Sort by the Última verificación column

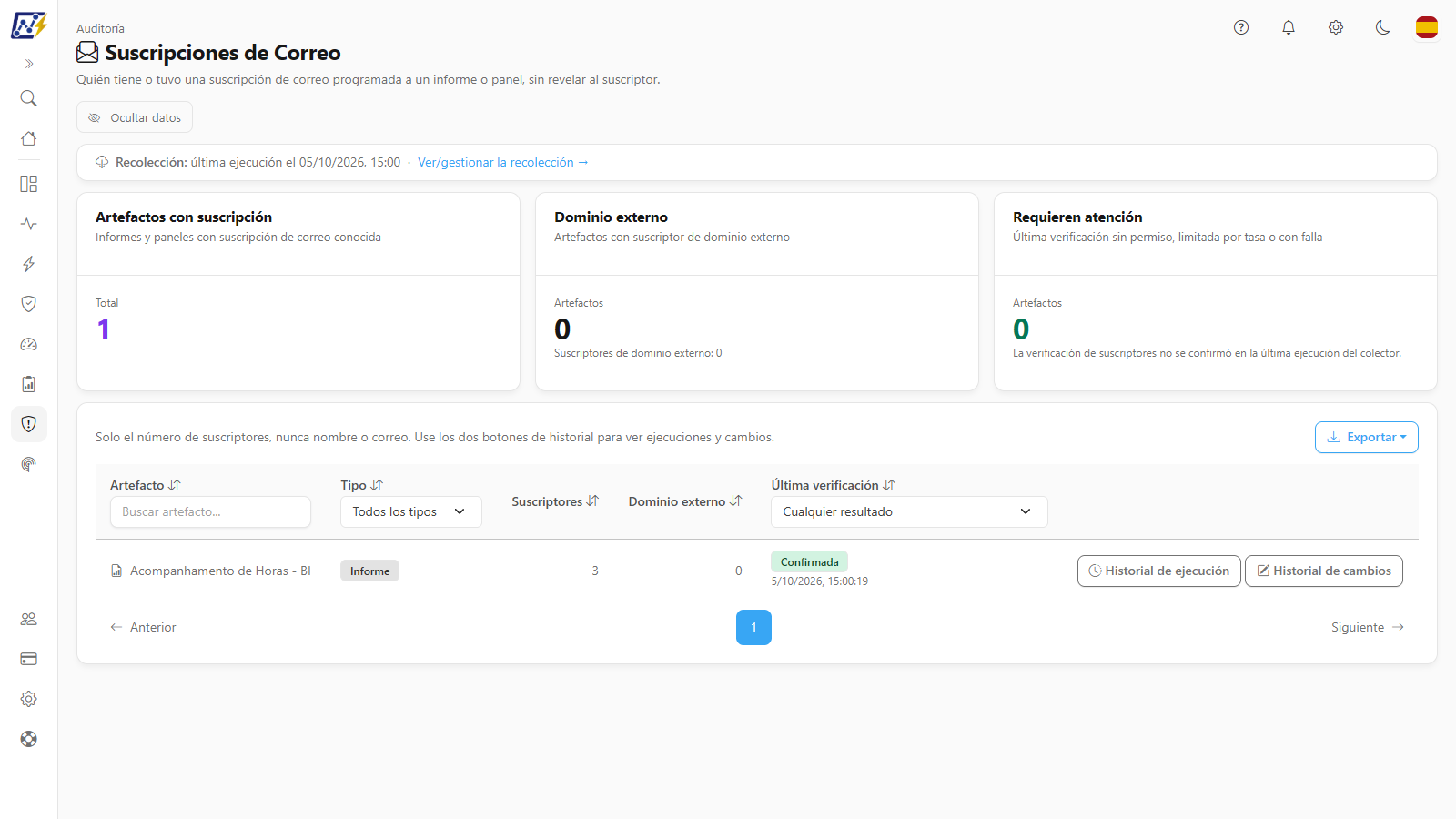coord(834,485)
